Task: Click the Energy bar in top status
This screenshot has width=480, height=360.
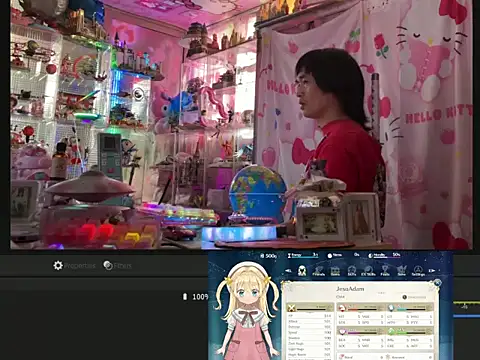Action: 303,256
